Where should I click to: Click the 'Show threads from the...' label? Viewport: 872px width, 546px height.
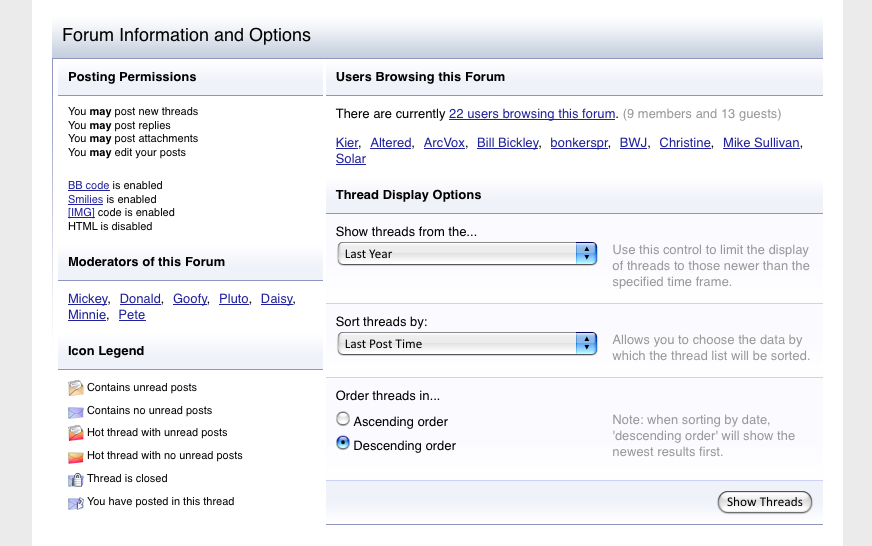point(406,232)
